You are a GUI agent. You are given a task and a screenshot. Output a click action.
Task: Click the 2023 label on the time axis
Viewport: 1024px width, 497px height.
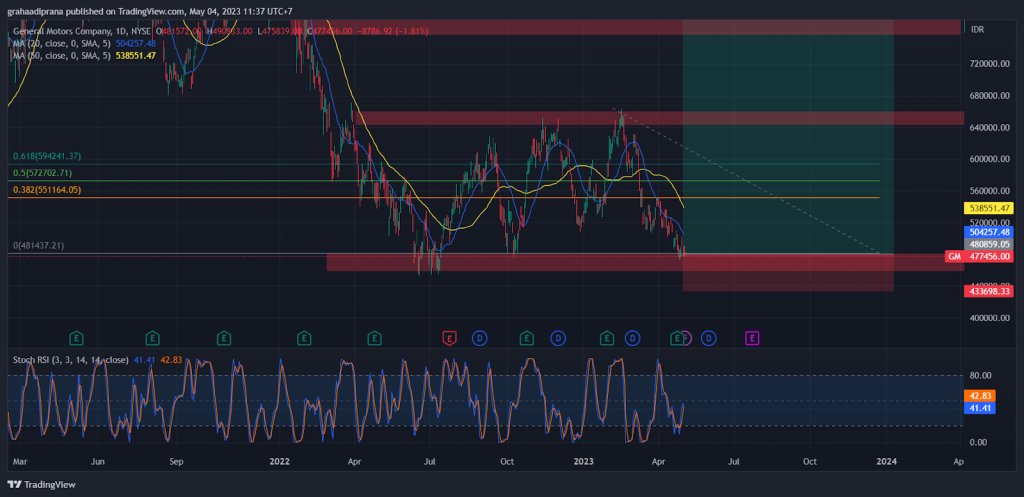click(x=583, y=461)
